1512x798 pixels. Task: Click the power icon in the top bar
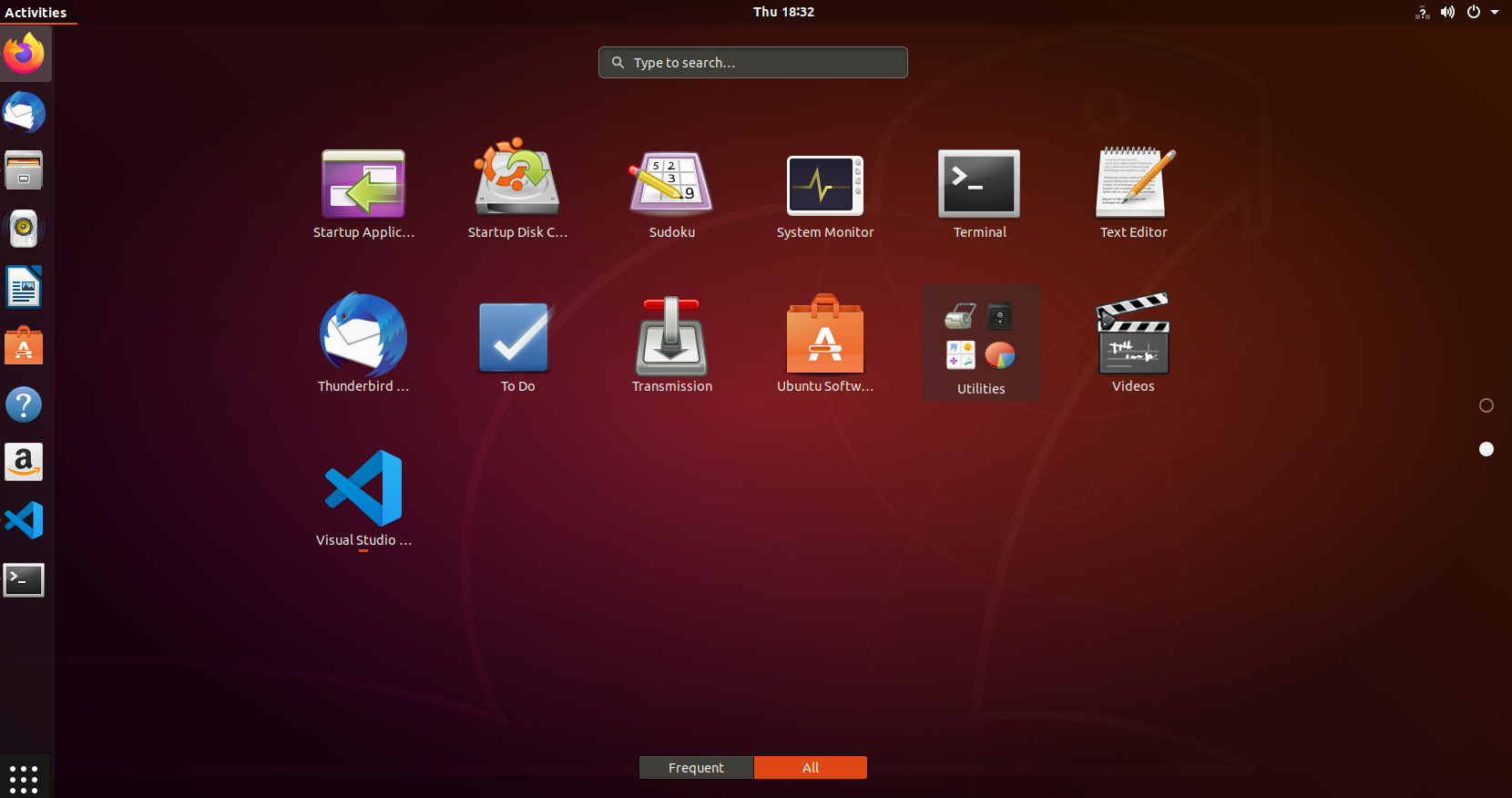[1474, 12]
